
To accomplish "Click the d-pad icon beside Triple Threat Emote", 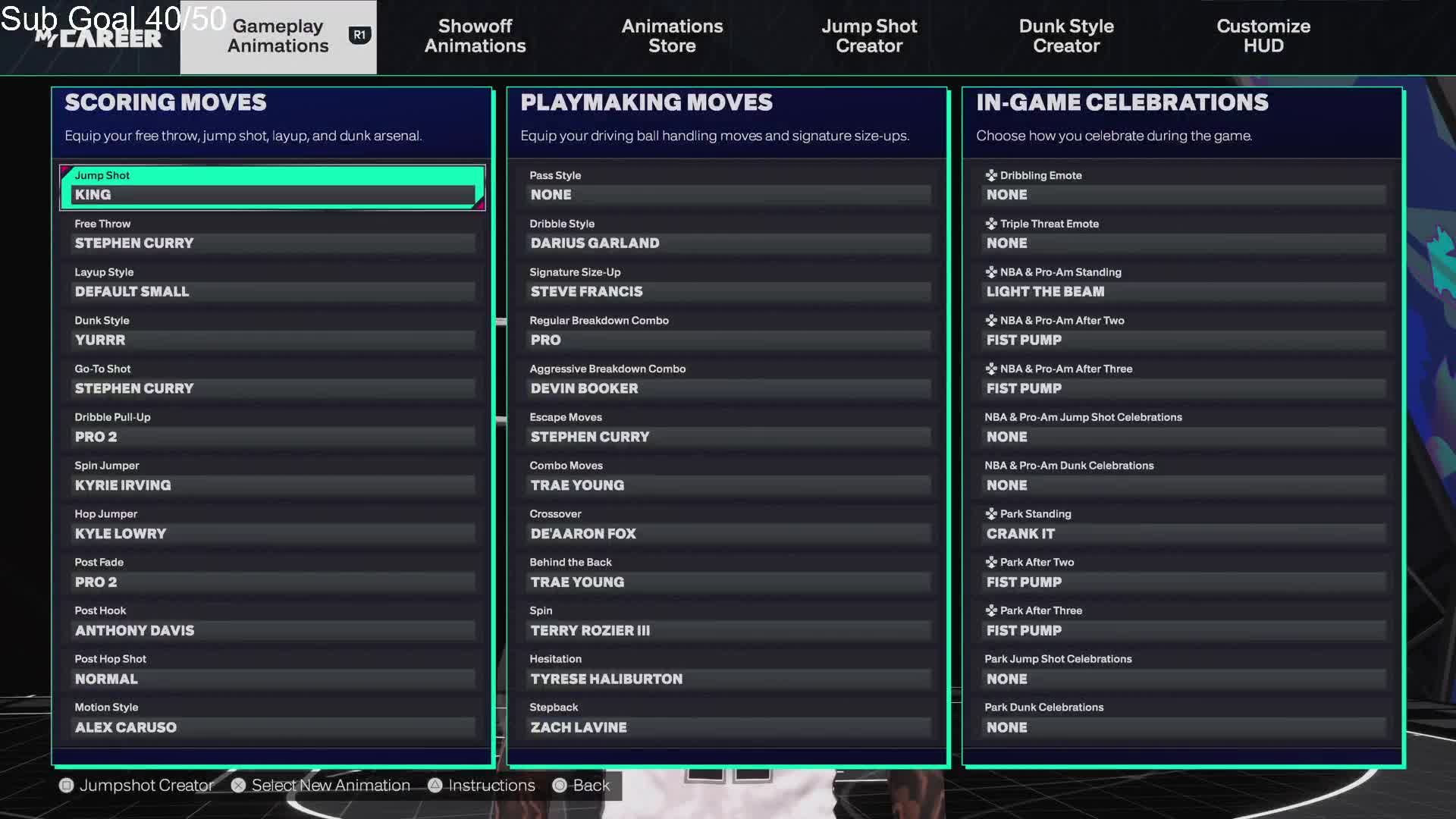I will (991, 224).
